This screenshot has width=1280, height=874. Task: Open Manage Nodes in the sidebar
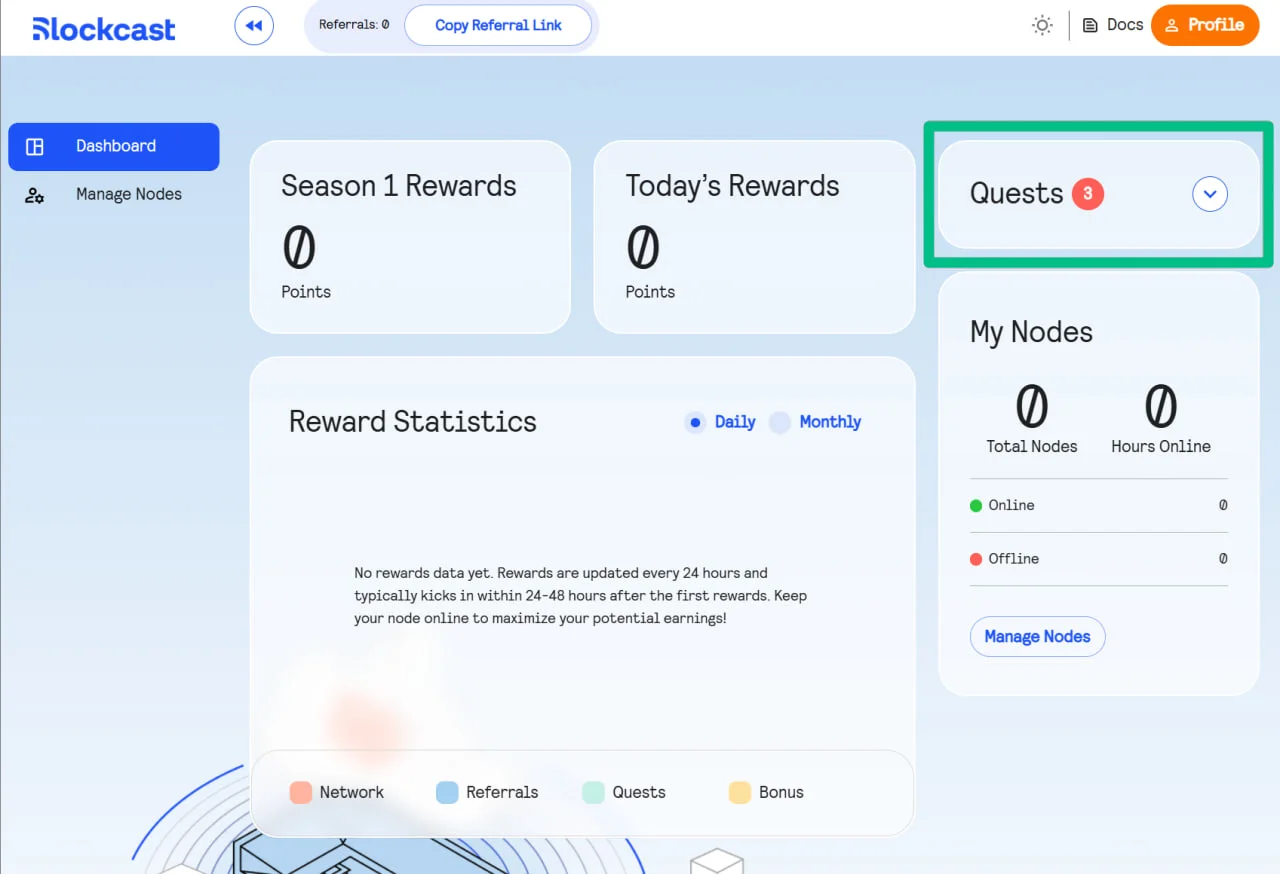[114, 195]
